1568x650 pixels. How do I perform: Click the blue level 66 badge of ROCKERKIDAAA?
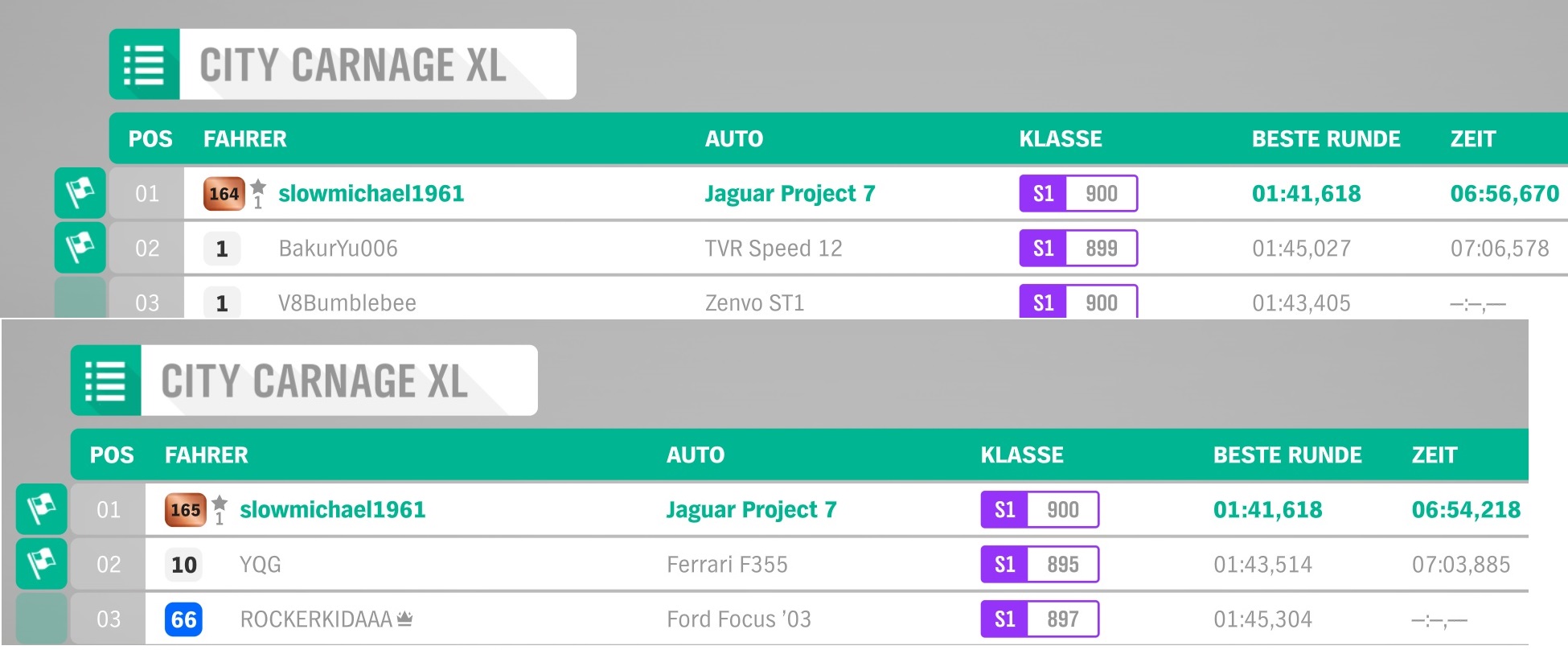pyautogui.click(x=184, y=619)
